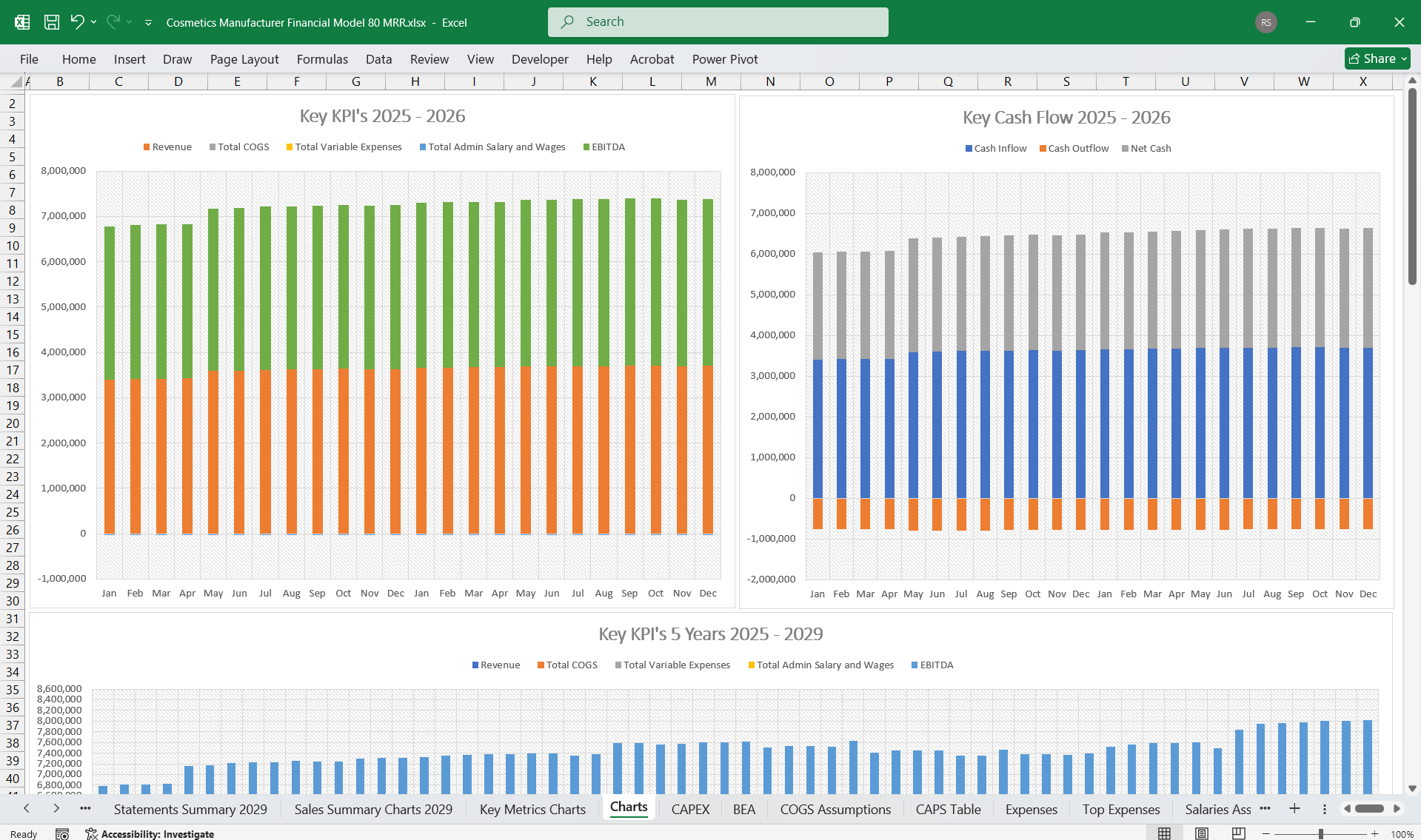
Task: Switch to the Formulas ribbon tab
Action: click(322, 59)
